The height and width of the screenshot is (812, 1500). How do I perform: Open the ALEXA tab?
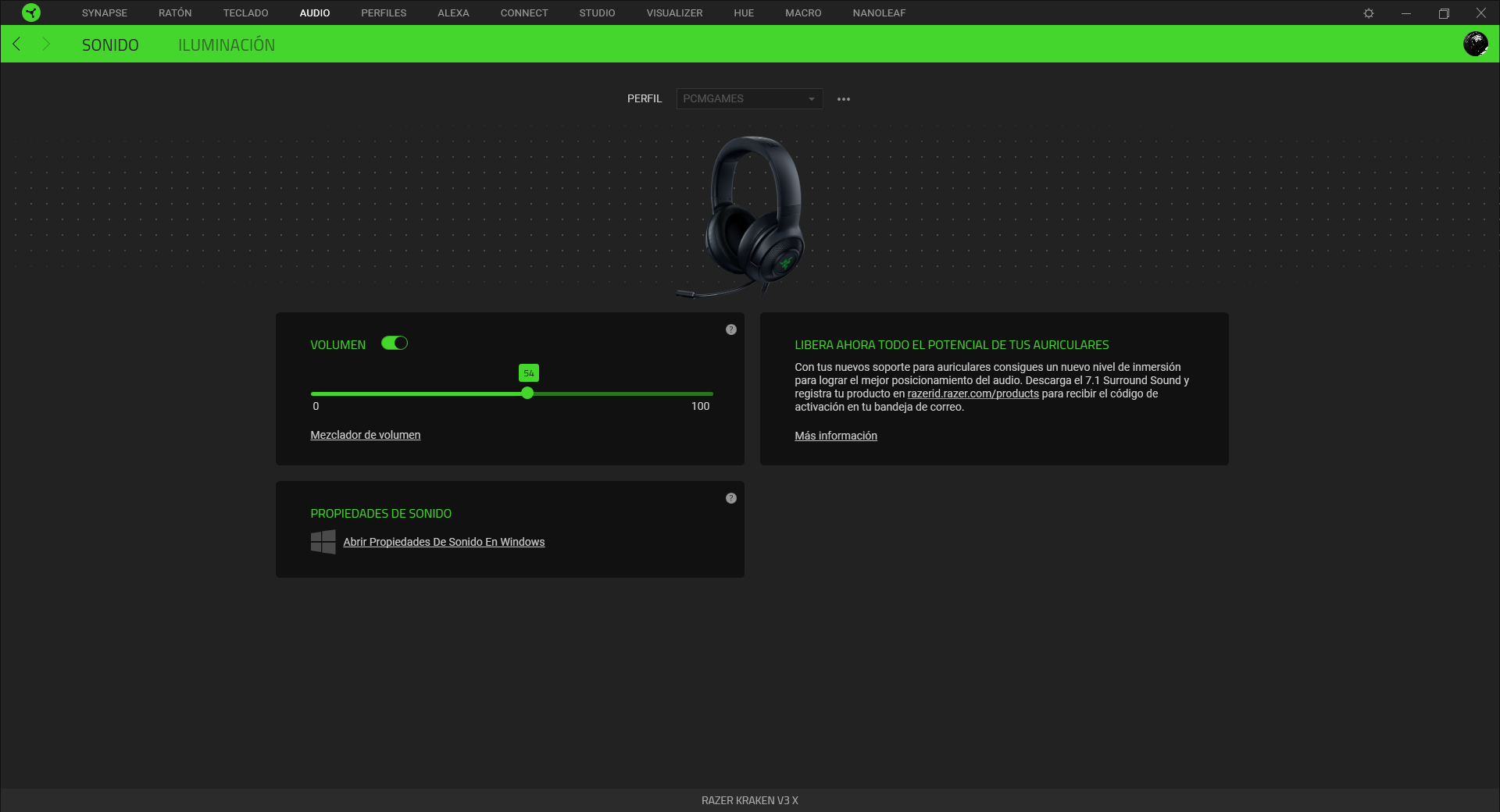(453, 13)
